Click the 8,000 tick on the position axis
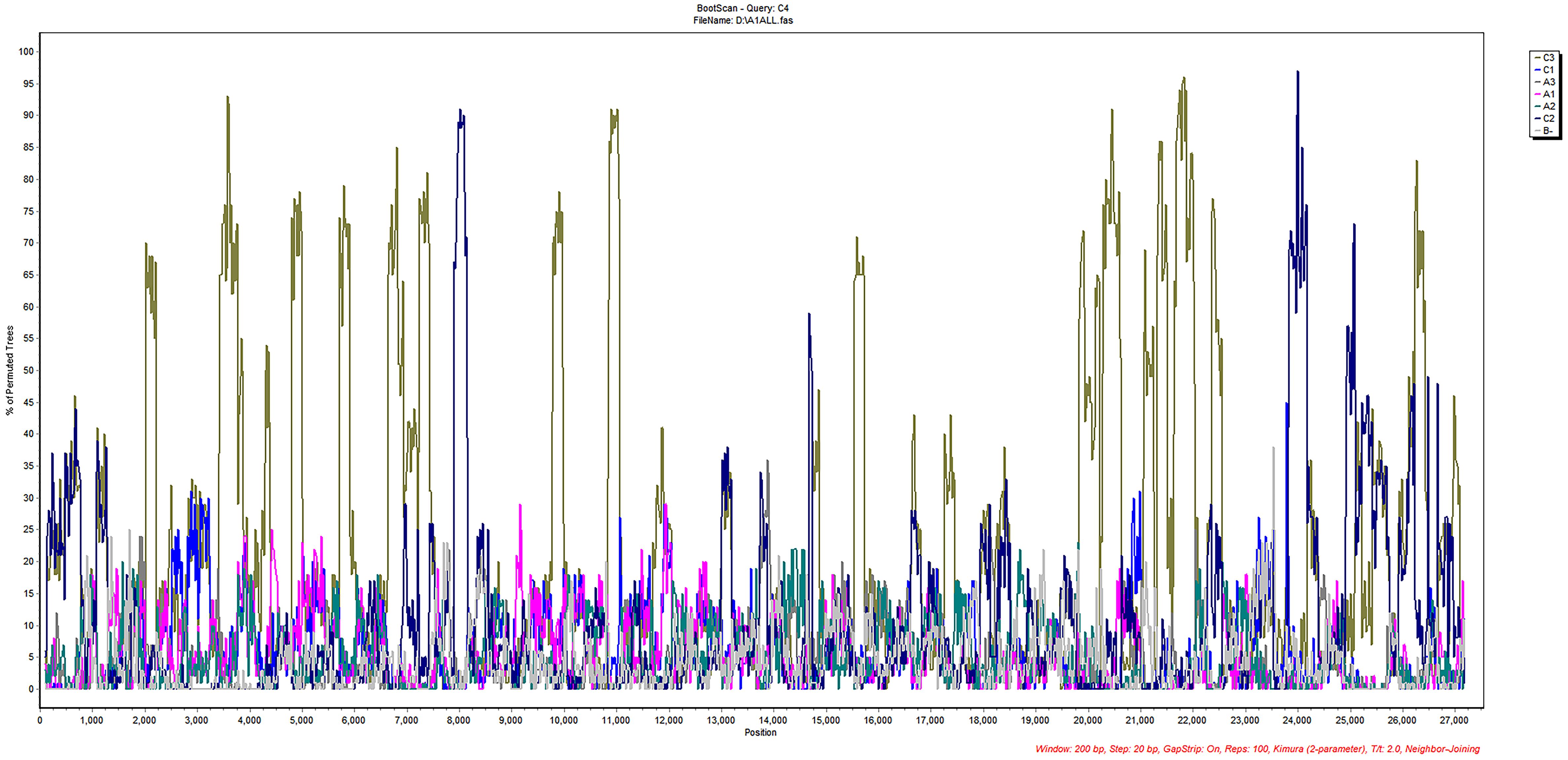This screenshot has width=1568, height=760. click(x=458, y=720)
